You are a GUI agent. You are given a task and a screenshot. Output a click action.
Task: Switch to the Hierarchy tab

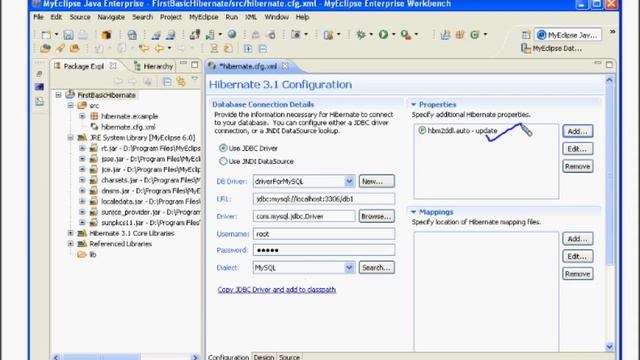tap(154, 66)
